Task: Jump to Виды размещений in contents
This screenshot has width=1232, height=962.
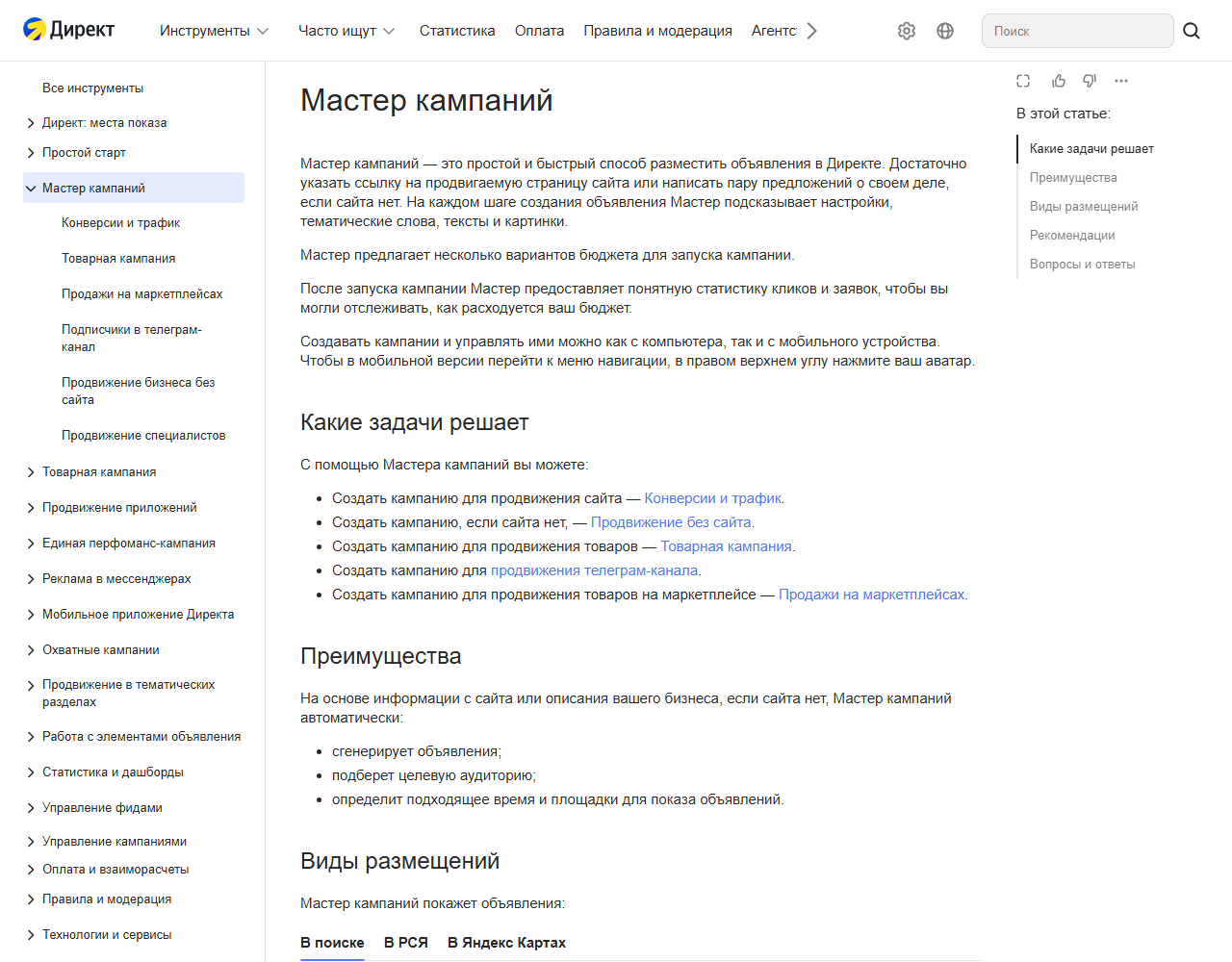Action: point(1084,207)
